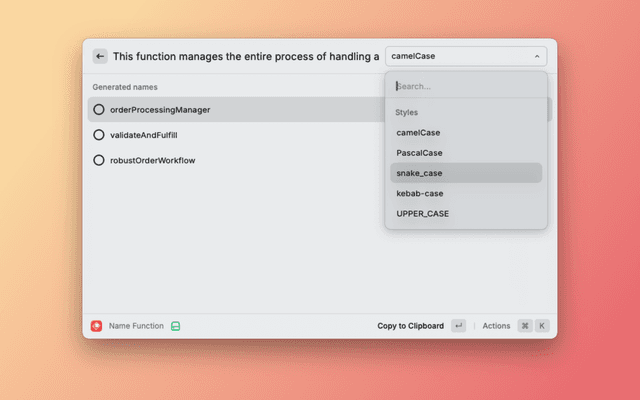The image size is (640, 400).
Task: Choose camelCase from the Styles list
Action: click(418, 132)
